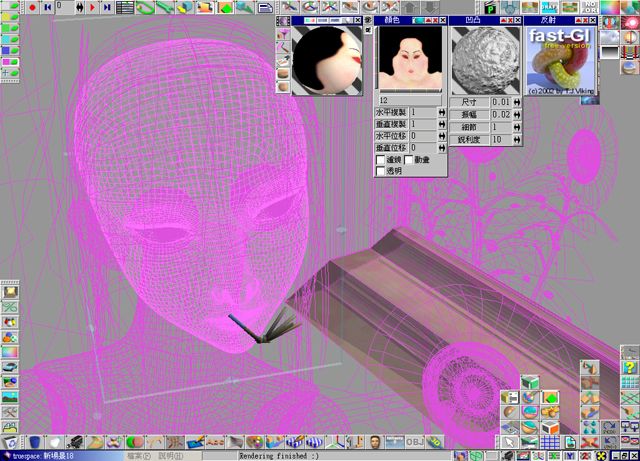The image size is (640, 461).
Task: Adjust the 銳利度 value stepper arrows
Action: tap(517, 140)
